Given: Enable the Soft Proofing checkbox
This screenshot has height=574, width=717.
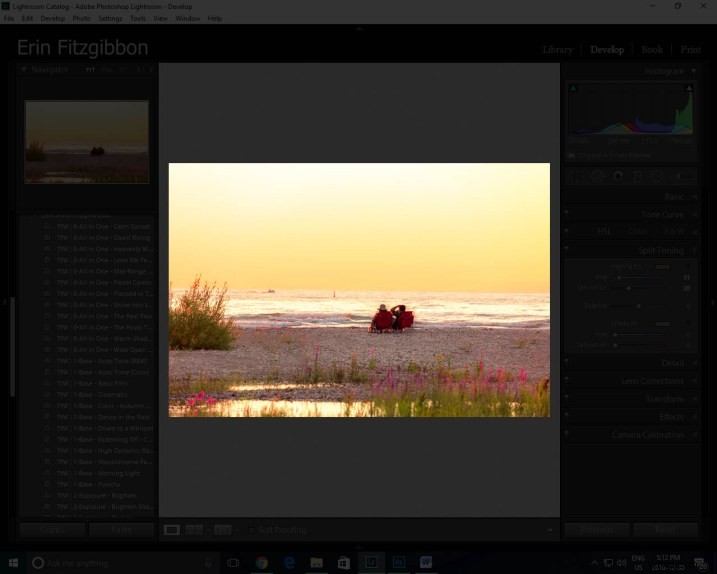Looking at the screenshot, I should coord(251,531).
